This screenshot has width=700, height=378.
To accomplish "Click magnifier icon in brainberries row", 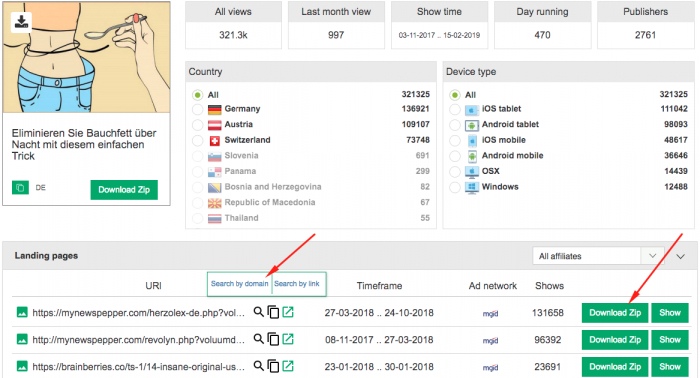I will coord(258,366).
